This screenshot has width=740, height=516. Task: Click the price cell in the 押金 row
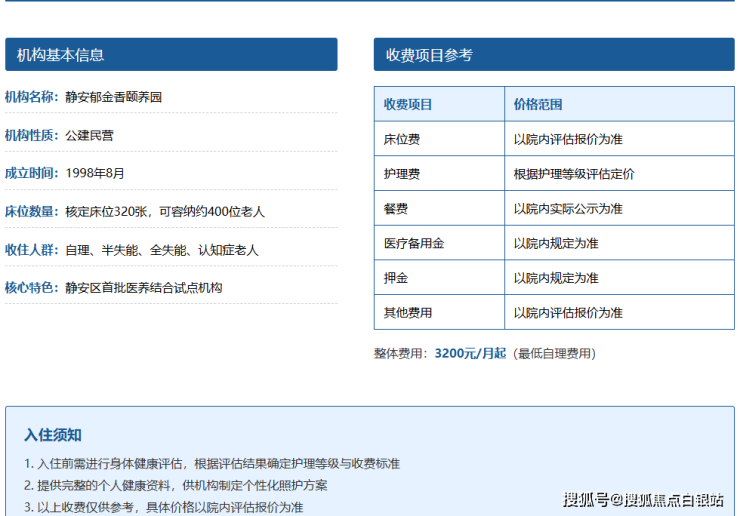tap(620, 278)
